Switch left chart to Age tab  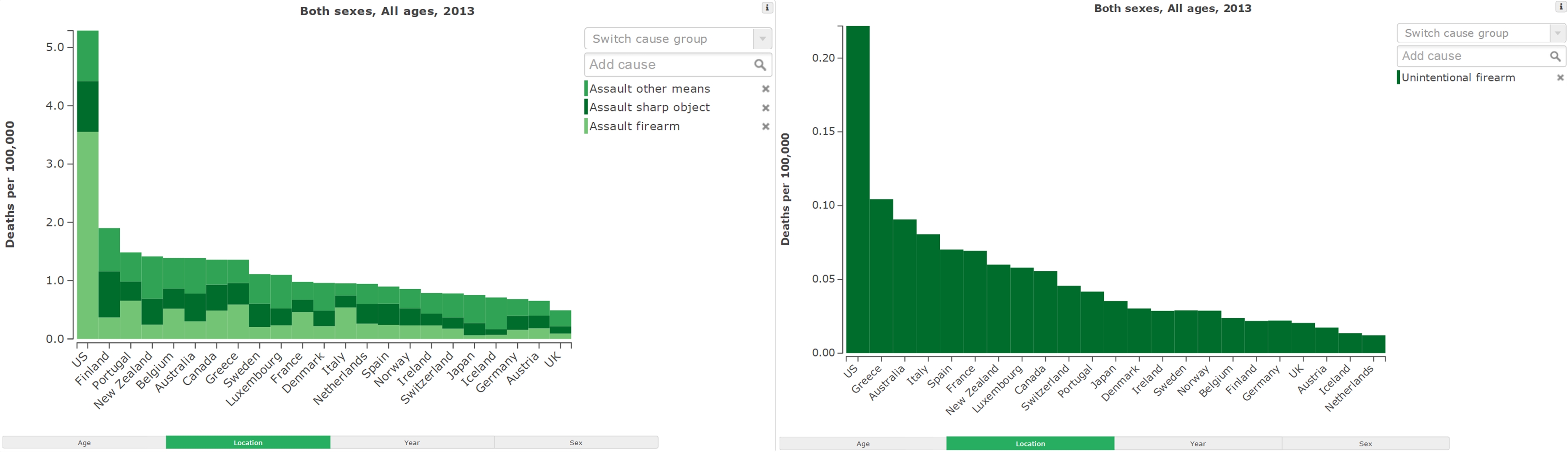(x=84, y=443)
